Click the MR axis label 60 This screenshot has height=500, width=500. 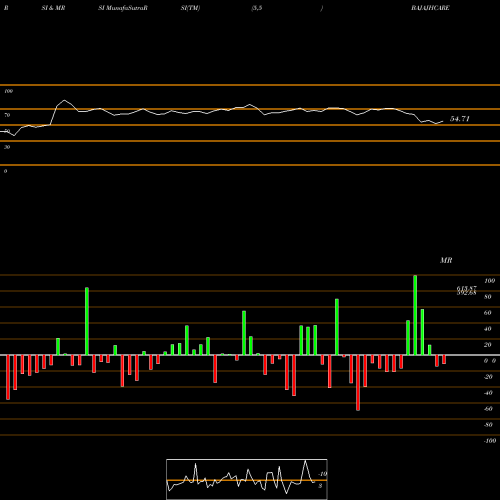487,313
